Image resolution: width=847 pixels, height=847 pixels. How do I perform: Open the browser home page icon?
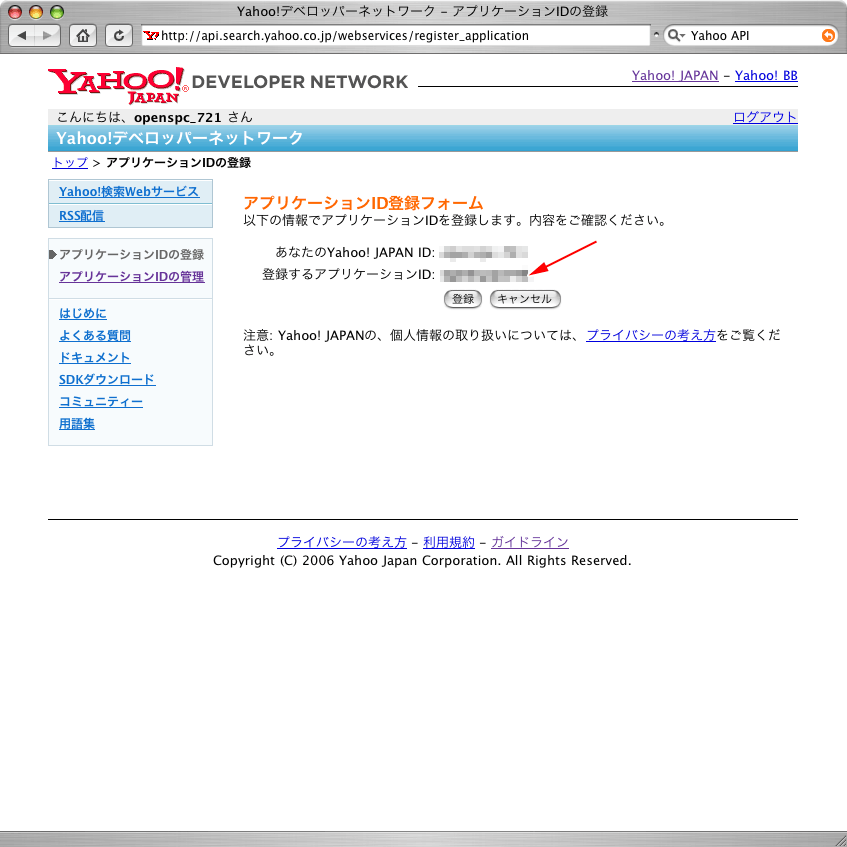point(83,36)
